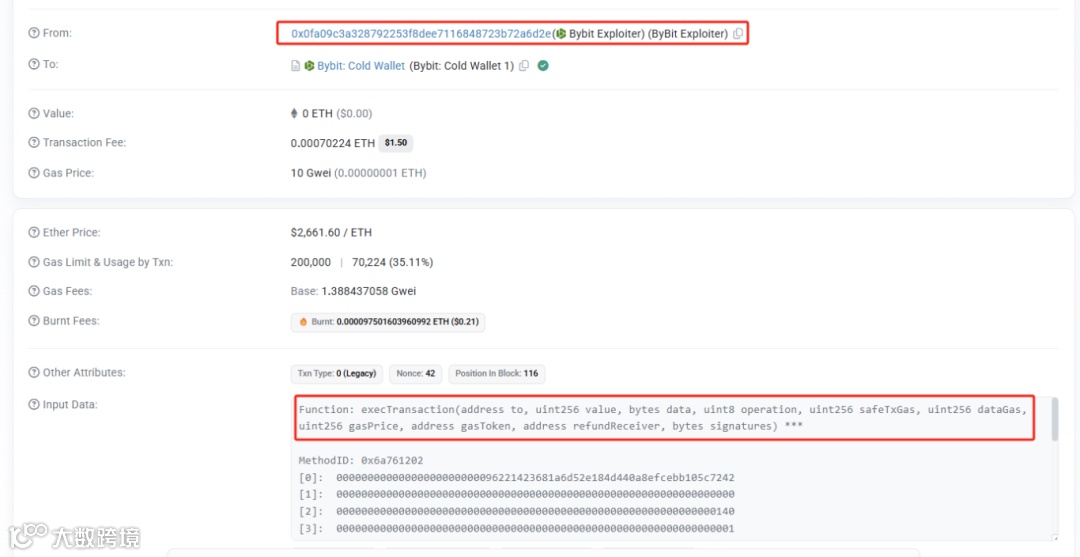
Task: Click the help icon beside Input Data
Action: pyautogui.click(x=34, y=405)
